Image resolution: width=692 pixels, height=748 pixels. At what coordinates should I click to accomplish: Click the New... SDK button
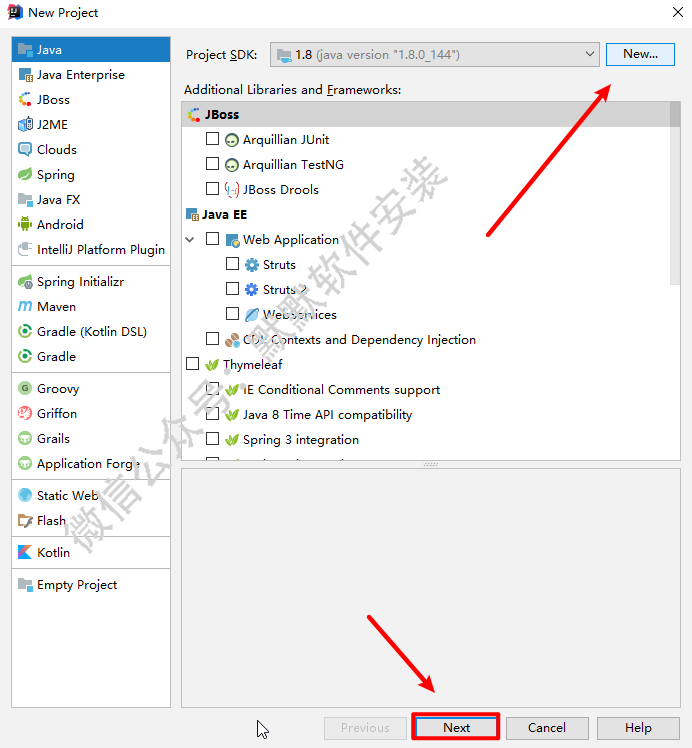coord(640,54)
